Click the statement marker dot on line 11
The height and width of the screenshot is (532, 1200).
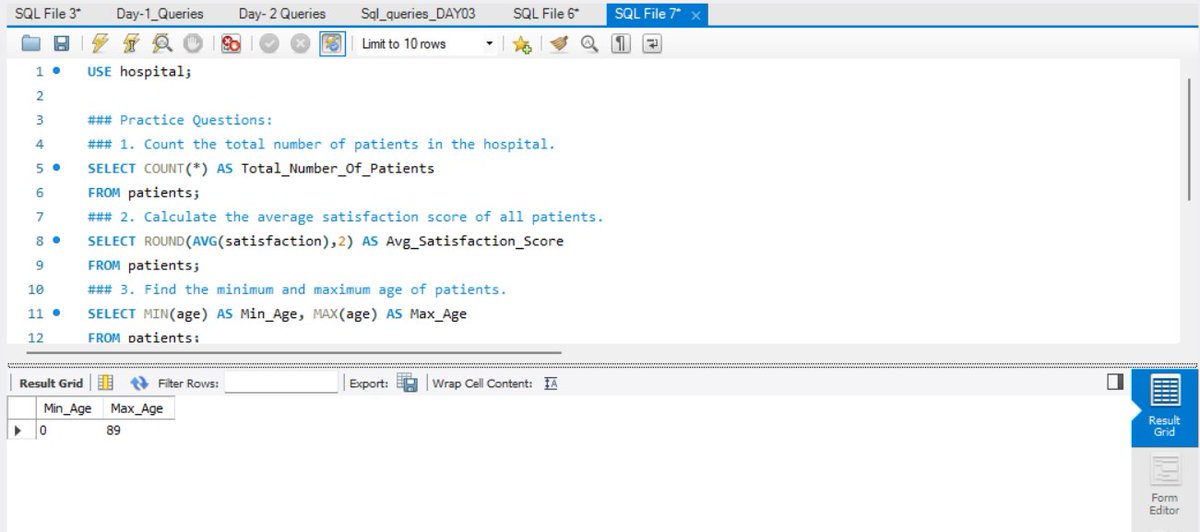[x=56, y=313]
